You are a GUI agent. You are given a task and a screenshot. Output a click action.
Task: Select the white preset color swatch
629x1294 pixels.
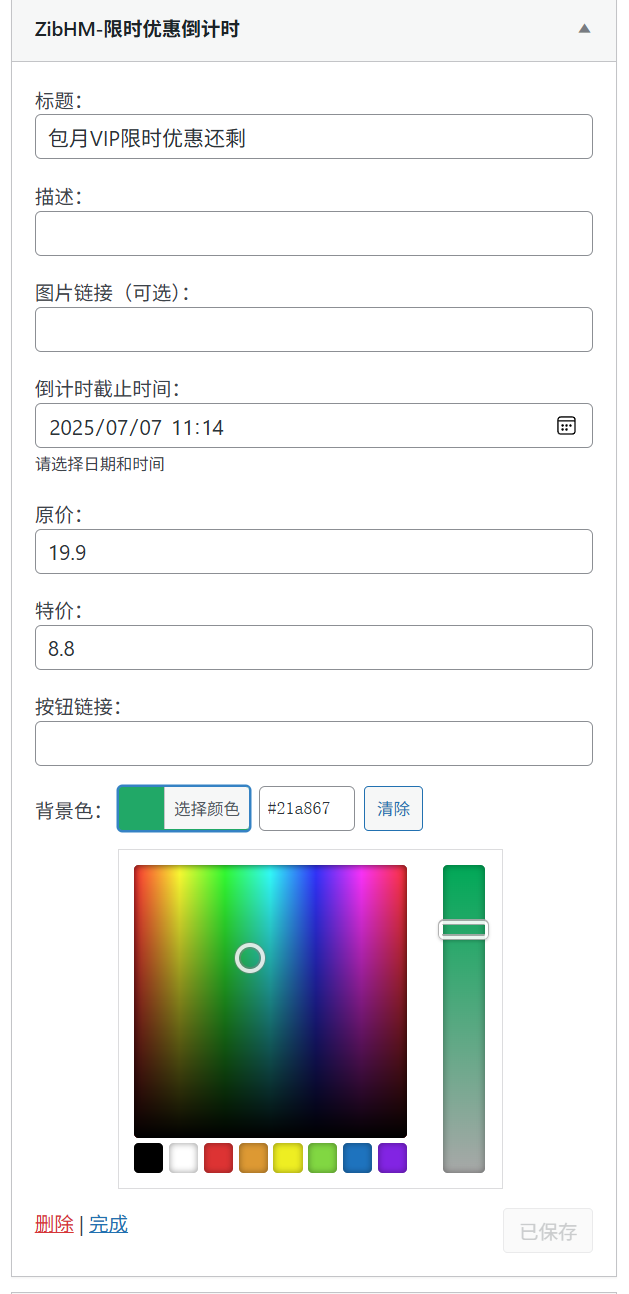tap(182, 1157)
